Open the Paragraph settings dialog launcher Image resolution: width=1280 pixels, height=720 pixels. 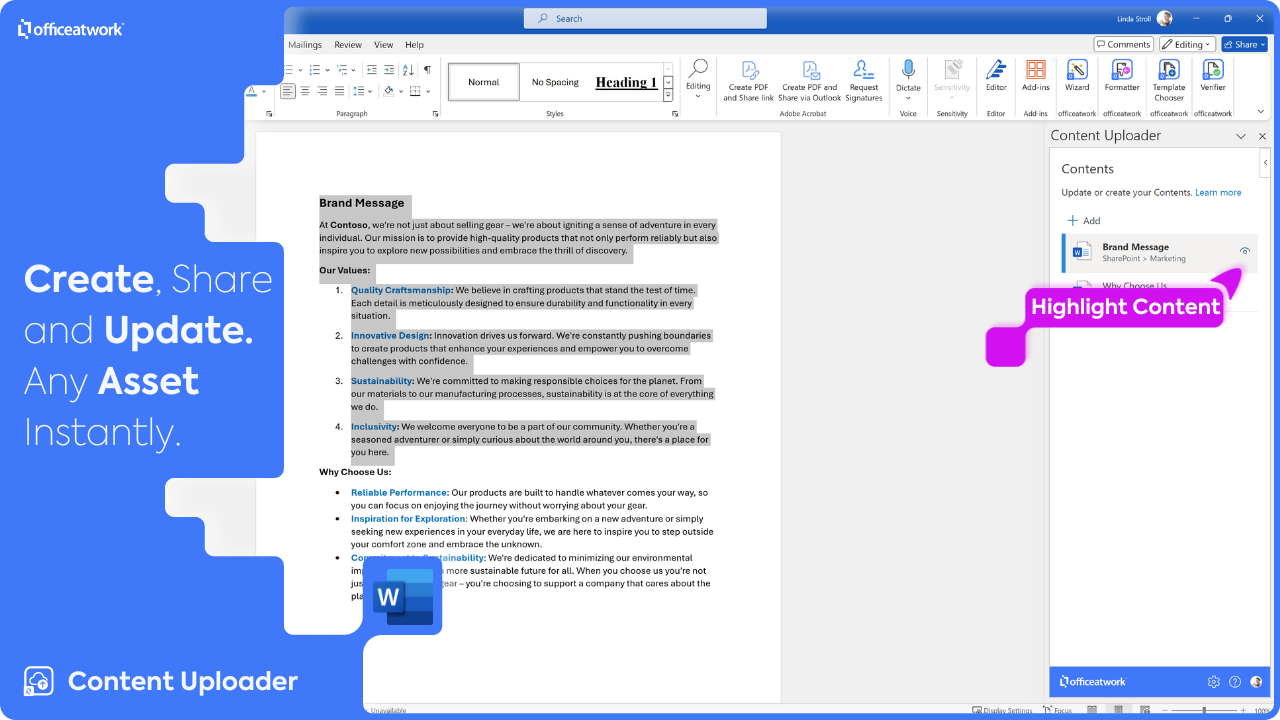point(436,114)
